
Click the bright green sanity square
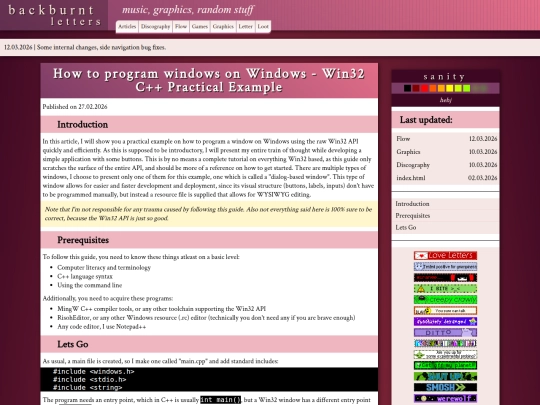point(467,88)
